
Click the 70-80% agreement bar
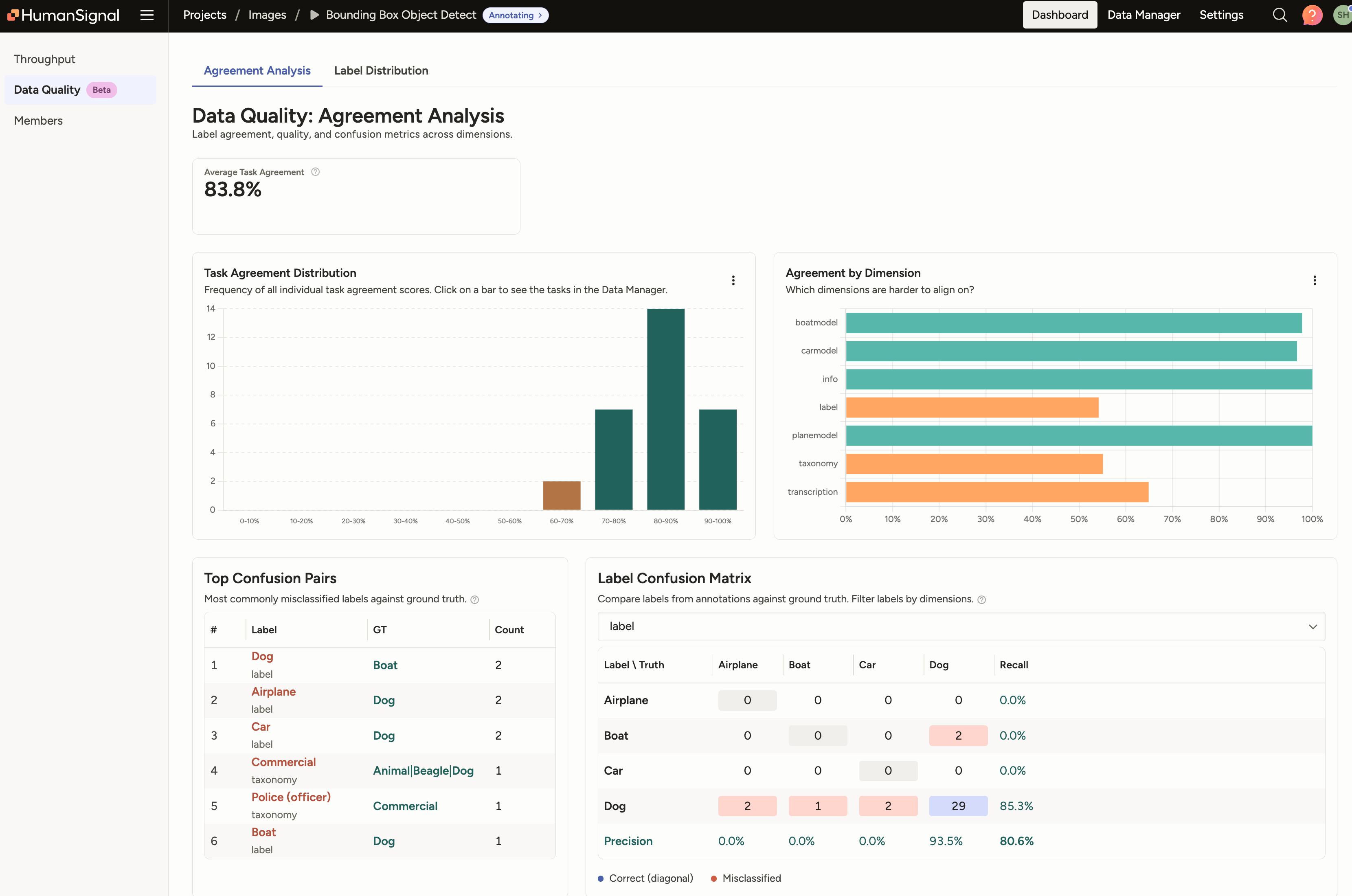coord(613,459)
